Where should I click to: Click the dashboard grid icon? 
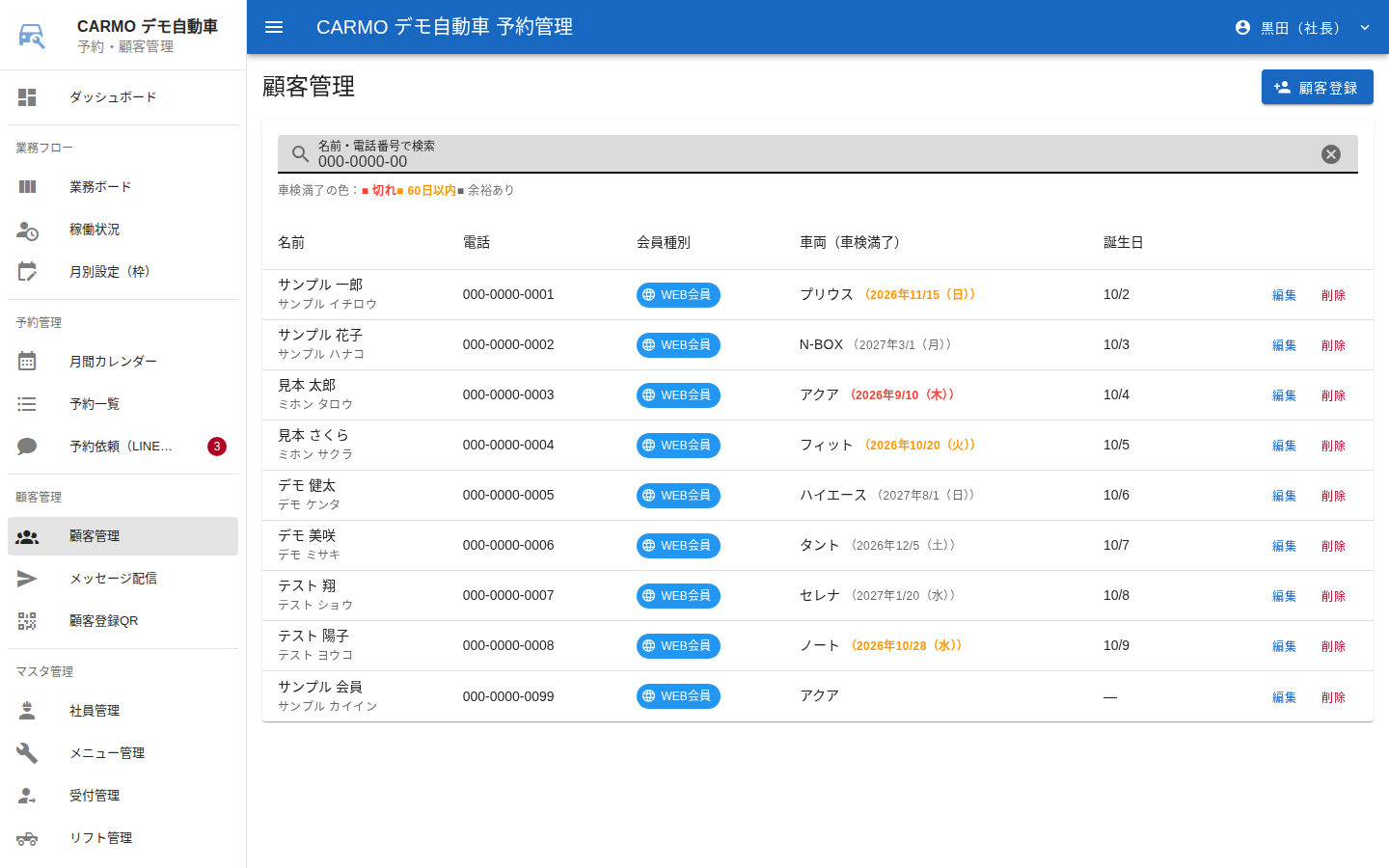tap(27, 97)
